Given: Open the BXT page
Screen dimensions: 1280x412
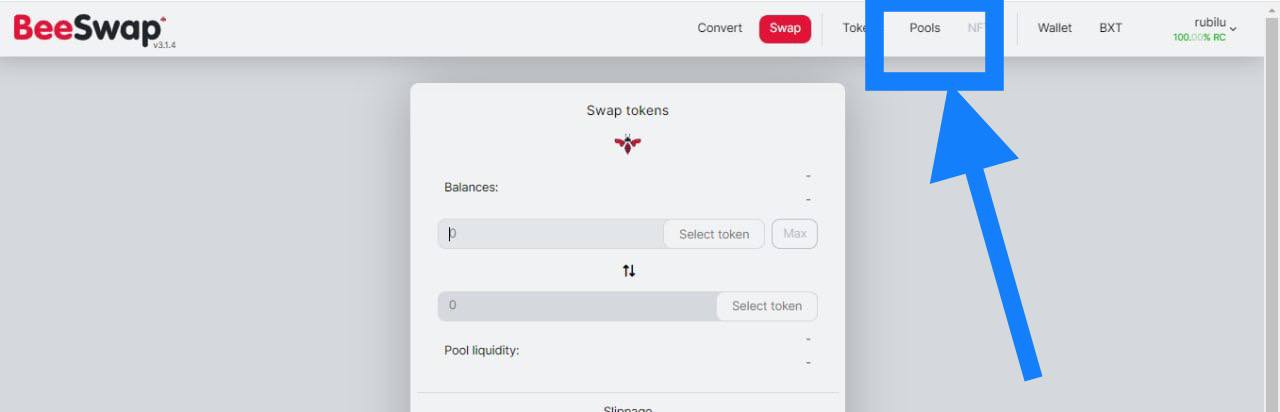Looking at the screenshot, I should click(x=1111, y=28).
